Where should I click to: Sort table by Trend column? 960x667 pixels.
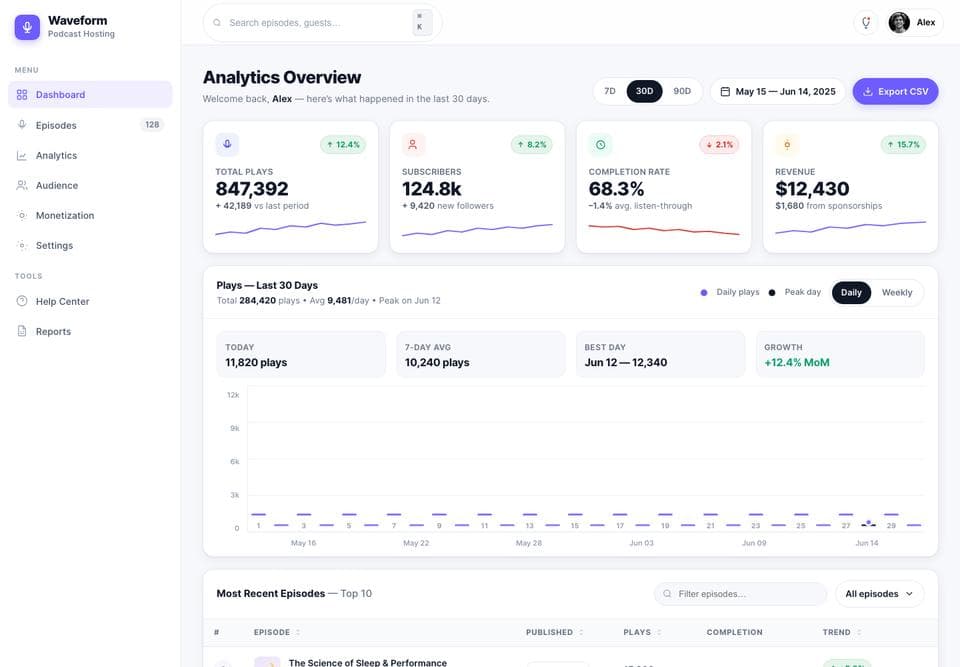[842, 632]
